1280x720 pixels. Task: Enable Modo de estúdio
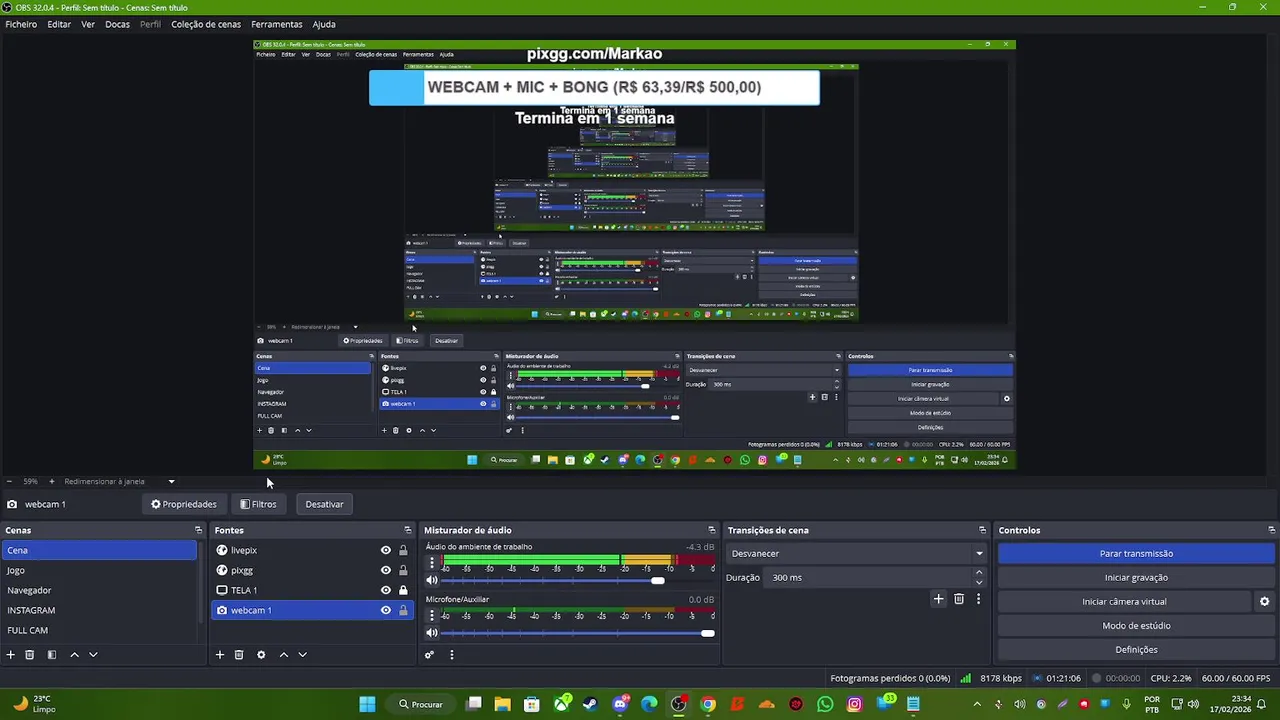[1136, 626]
